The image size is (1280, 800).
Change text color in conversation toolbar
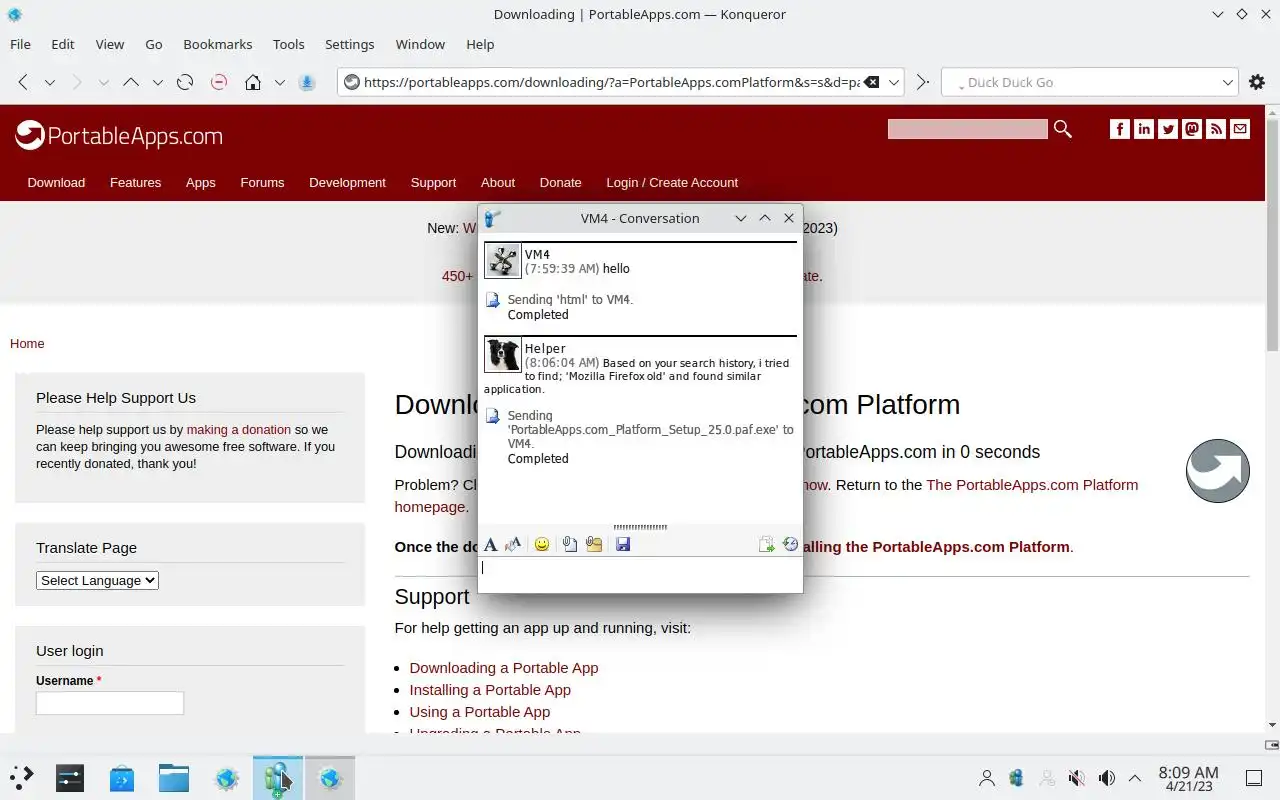click(x=514, y=544)
